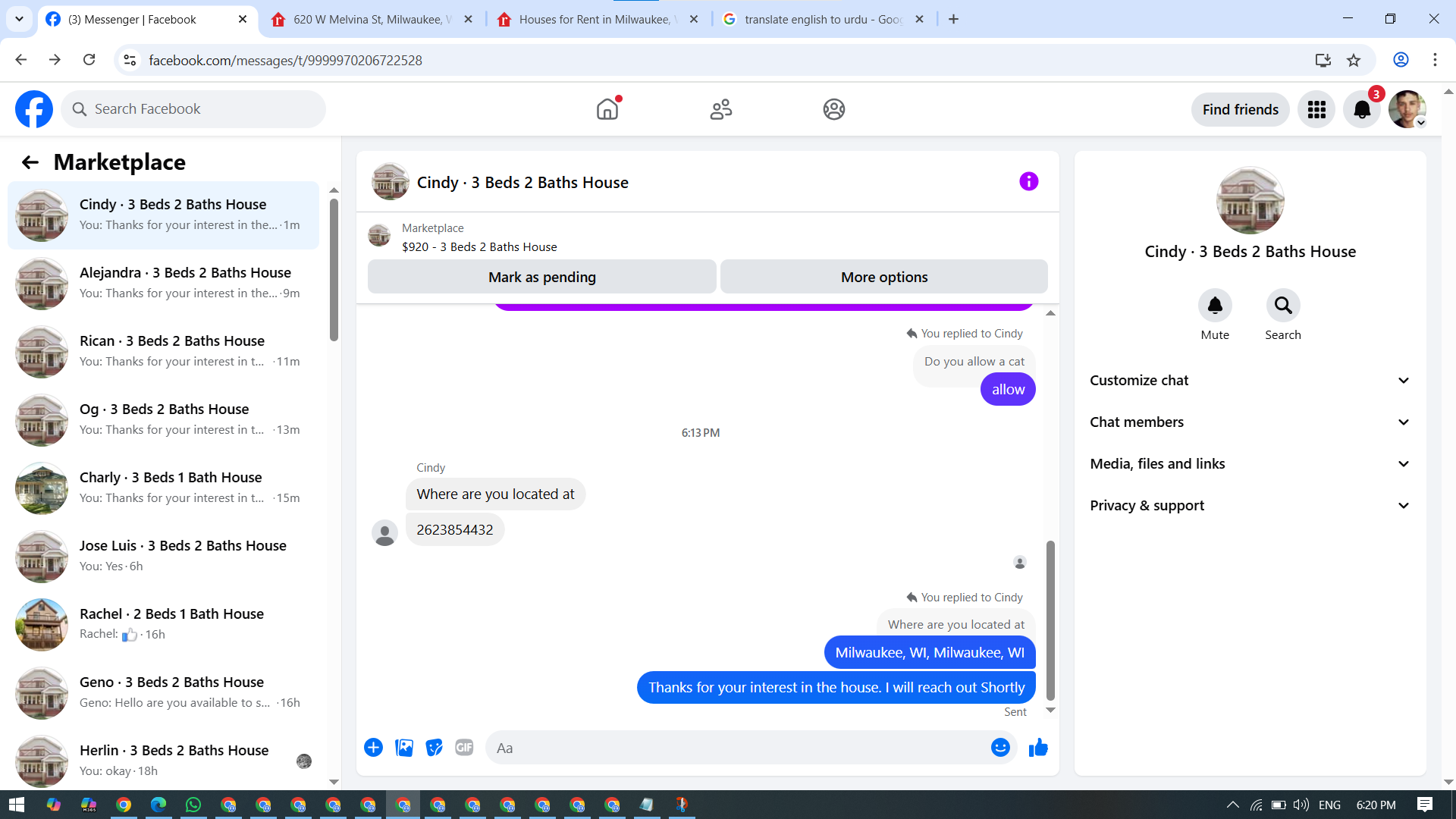
Task: Click the More options button
Action: tap(884, 277)
